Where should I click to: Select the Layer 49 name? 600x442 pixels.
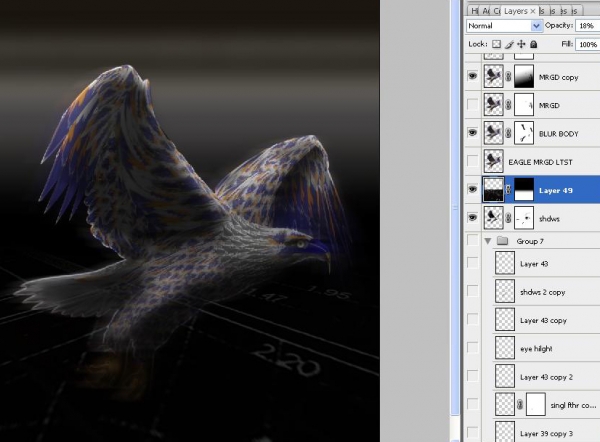tap(556, 191)
